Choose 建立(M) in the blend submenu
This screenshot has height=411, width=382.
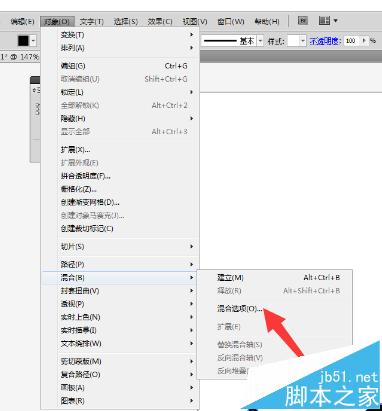(x=275, y=278)
